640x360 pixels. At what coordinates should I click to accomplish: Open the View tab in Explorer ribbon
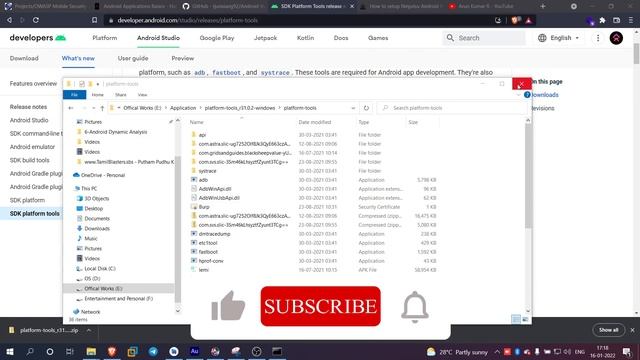tap(142, 95)
